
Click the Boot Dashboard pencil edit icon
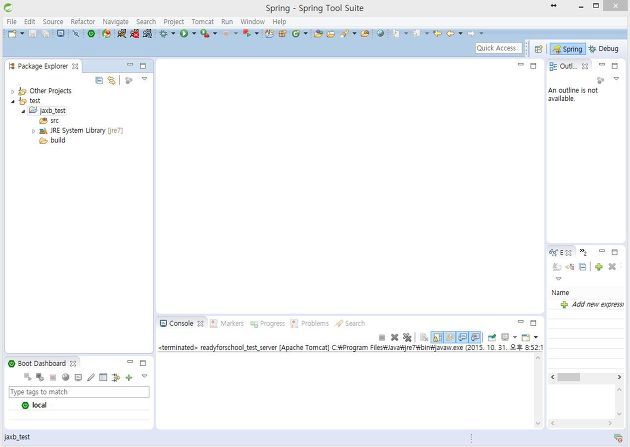tap(91, 378)
